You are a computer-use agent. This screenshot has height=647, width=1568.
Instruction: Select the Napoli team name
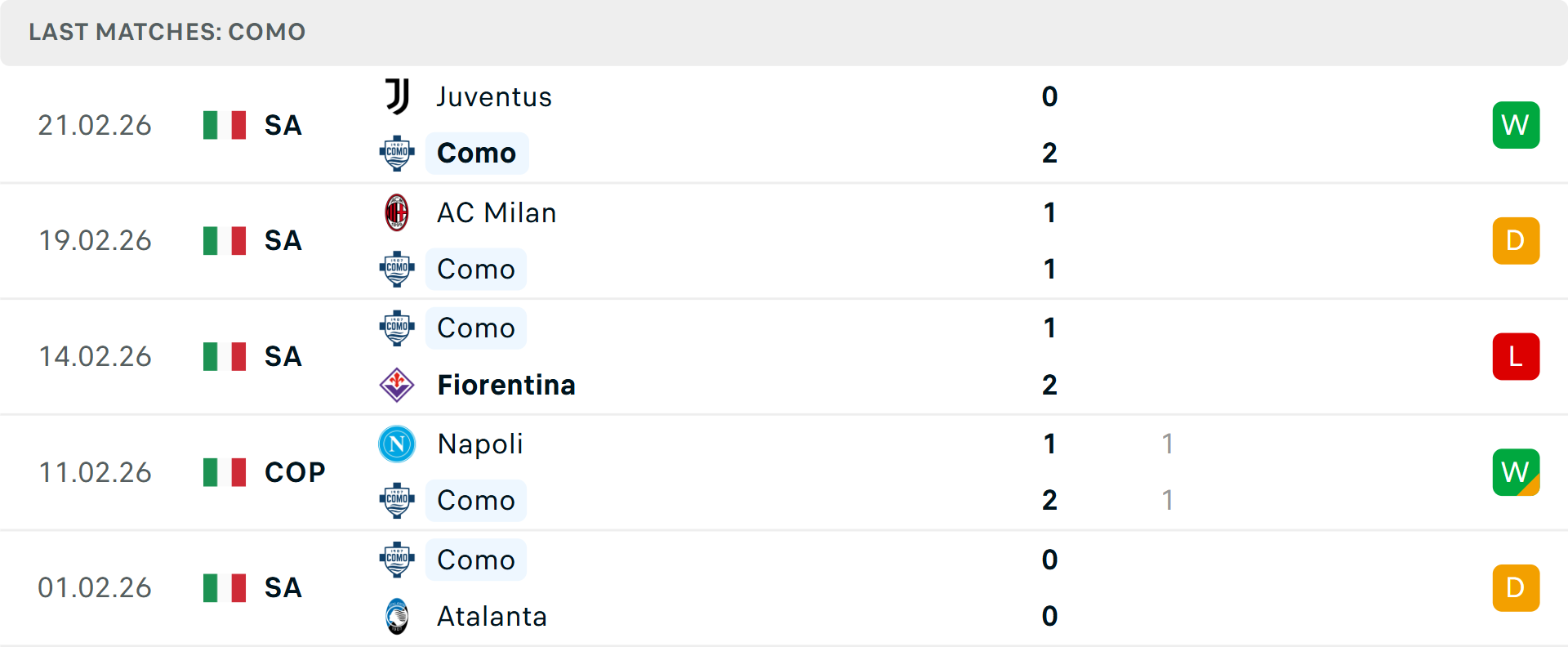point(480,444)
